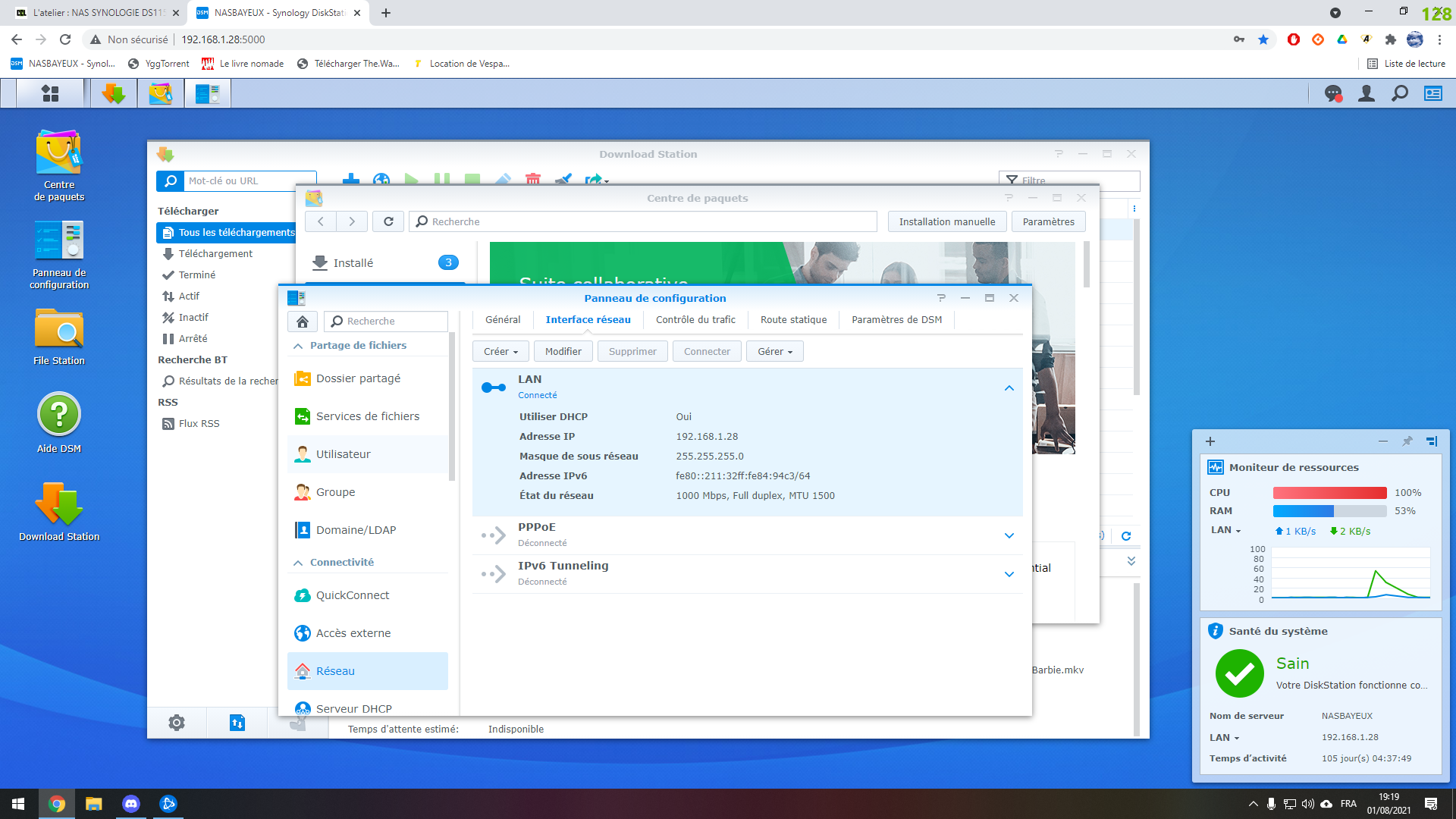The height and width of the screenshot is (819, 1456).
Task: Expand the PPPoE interface details
Action: click(x=1009, y=535)
